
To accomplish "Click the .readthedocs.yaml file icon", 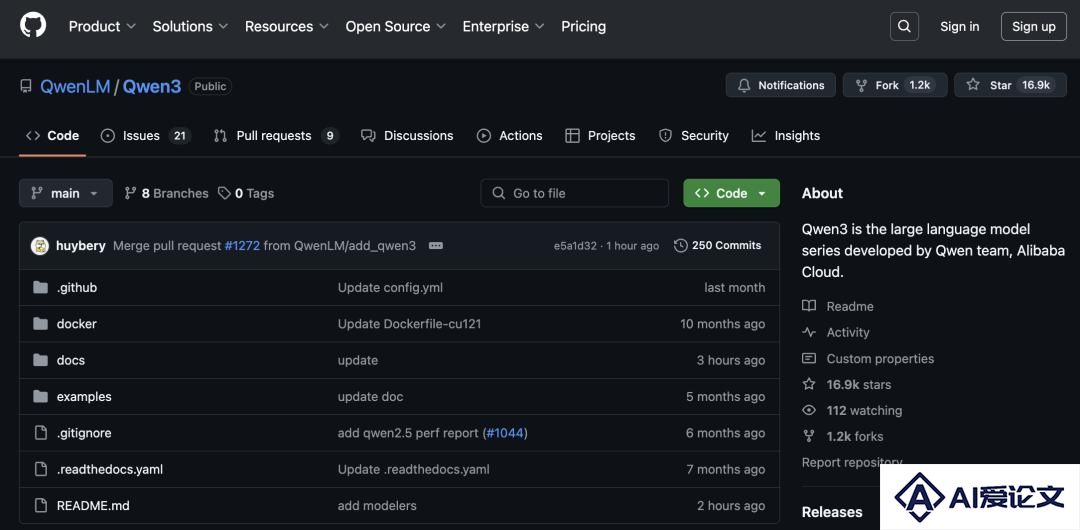I will tap(41, 469).
